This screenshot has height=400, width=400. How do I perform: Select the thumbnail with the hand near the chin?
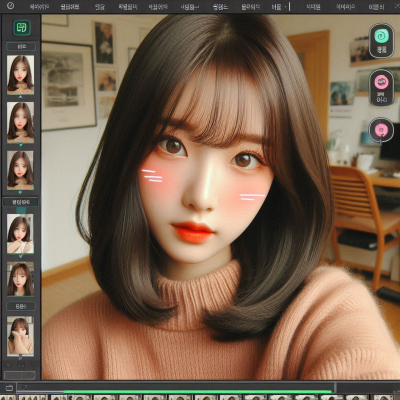[20, 234]
